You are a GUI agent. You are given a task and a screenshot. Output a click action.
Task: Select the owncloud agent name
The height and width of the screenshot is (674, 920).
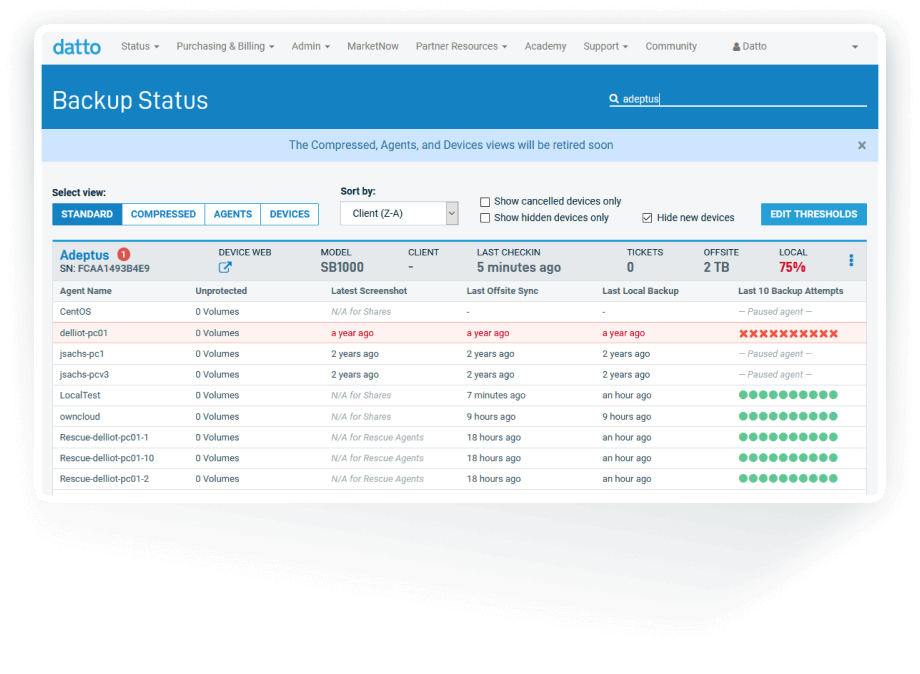point(80,416)
